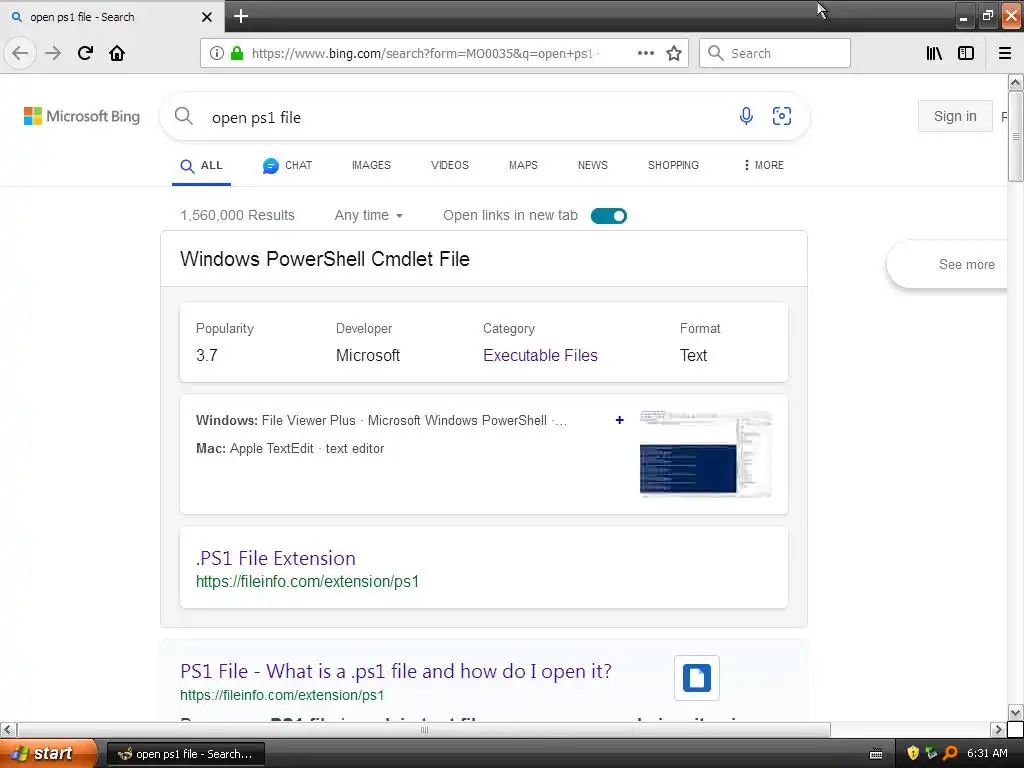Switch to the IMAGES tab
This screenshot has height=768, width=1024.
pos(371,165)
